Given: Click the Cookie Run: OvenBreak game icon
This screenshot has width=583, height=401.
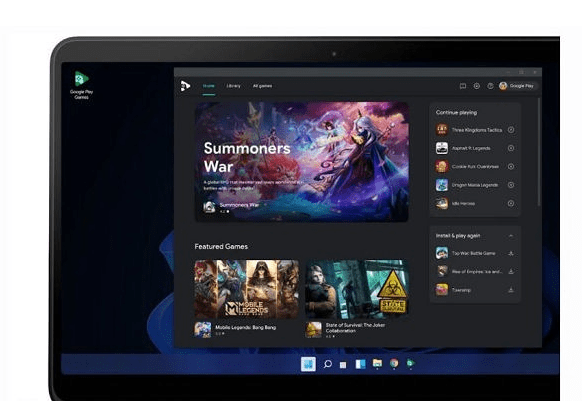Looking at the screenshot, I should click(442, 166).
